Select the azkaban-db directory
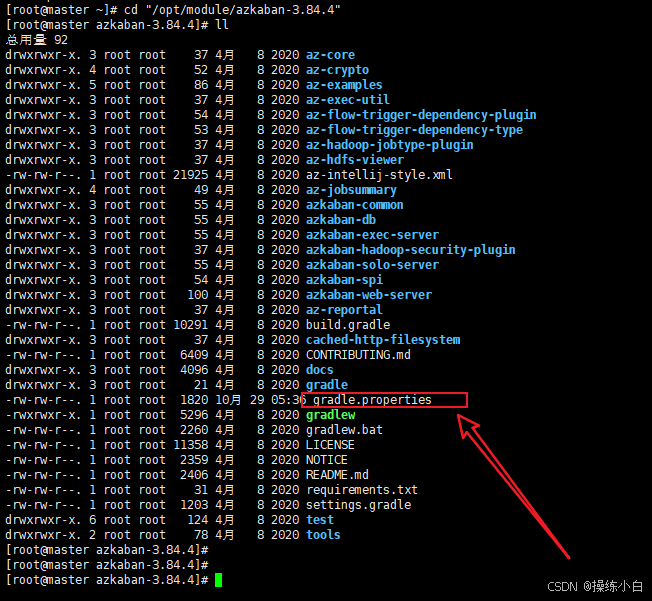 click(341, 220)
